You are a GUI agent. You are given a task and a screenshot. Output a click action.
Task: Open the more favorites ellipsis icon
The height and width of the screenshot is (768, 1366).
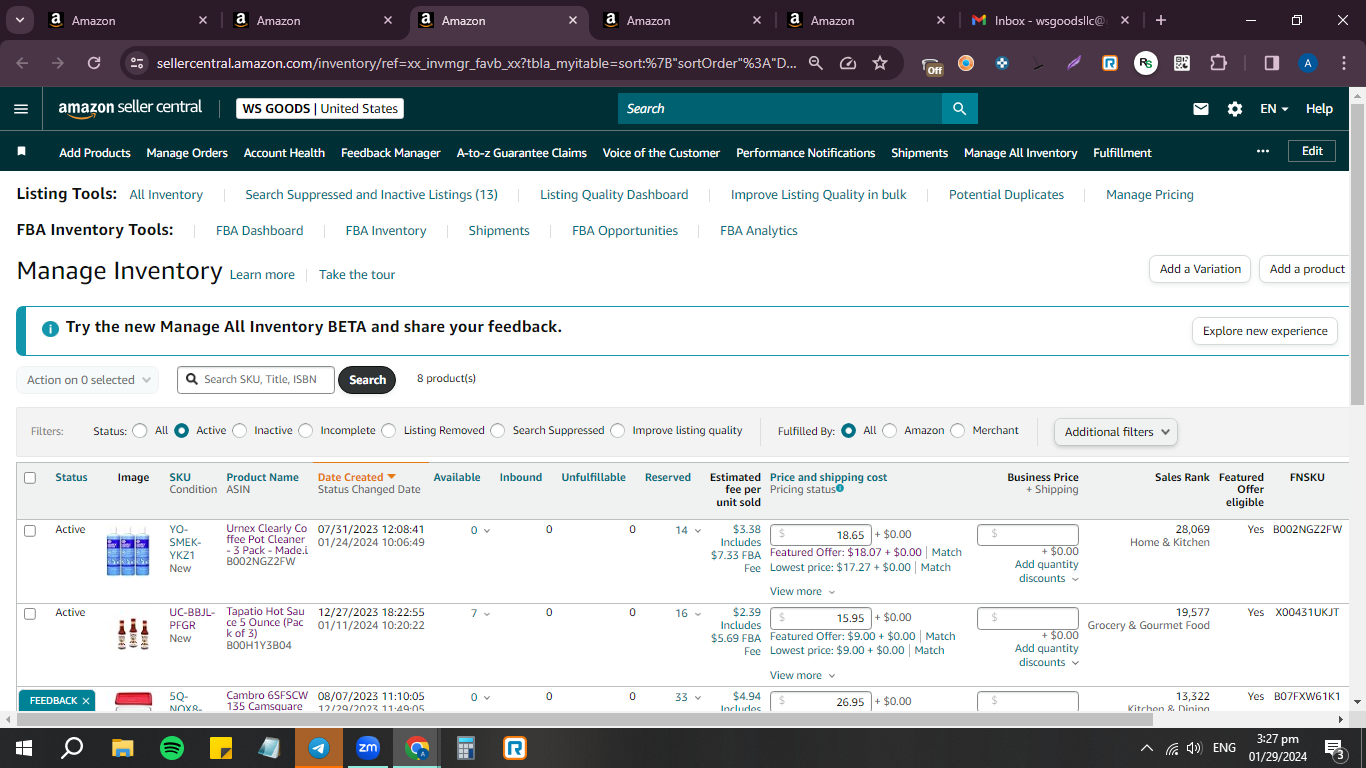(1263, 152)
